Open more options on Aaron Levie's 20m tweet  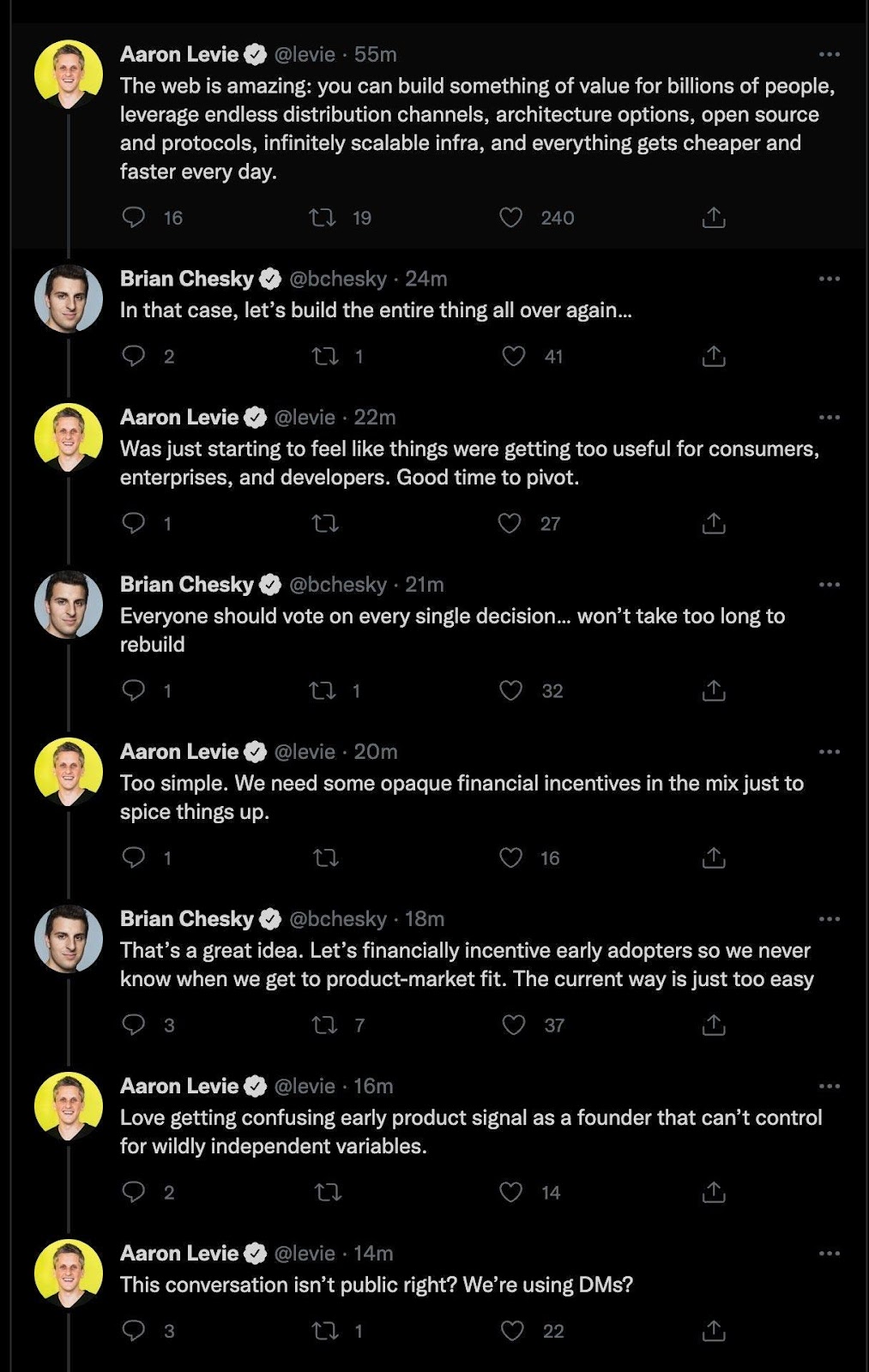click(x=829, y=751)
